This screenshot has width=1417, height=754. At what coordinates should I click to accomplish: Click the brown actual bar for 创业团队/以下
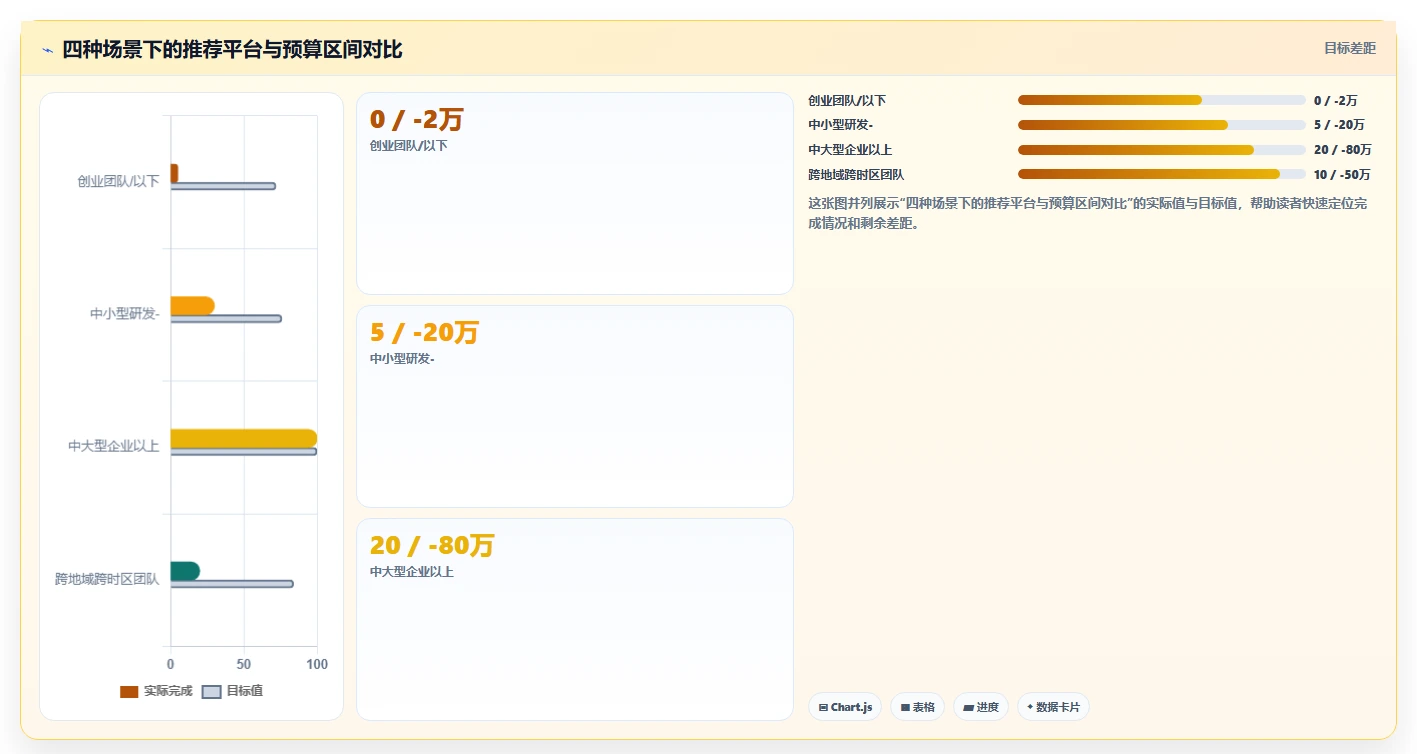tap(174, 173)
